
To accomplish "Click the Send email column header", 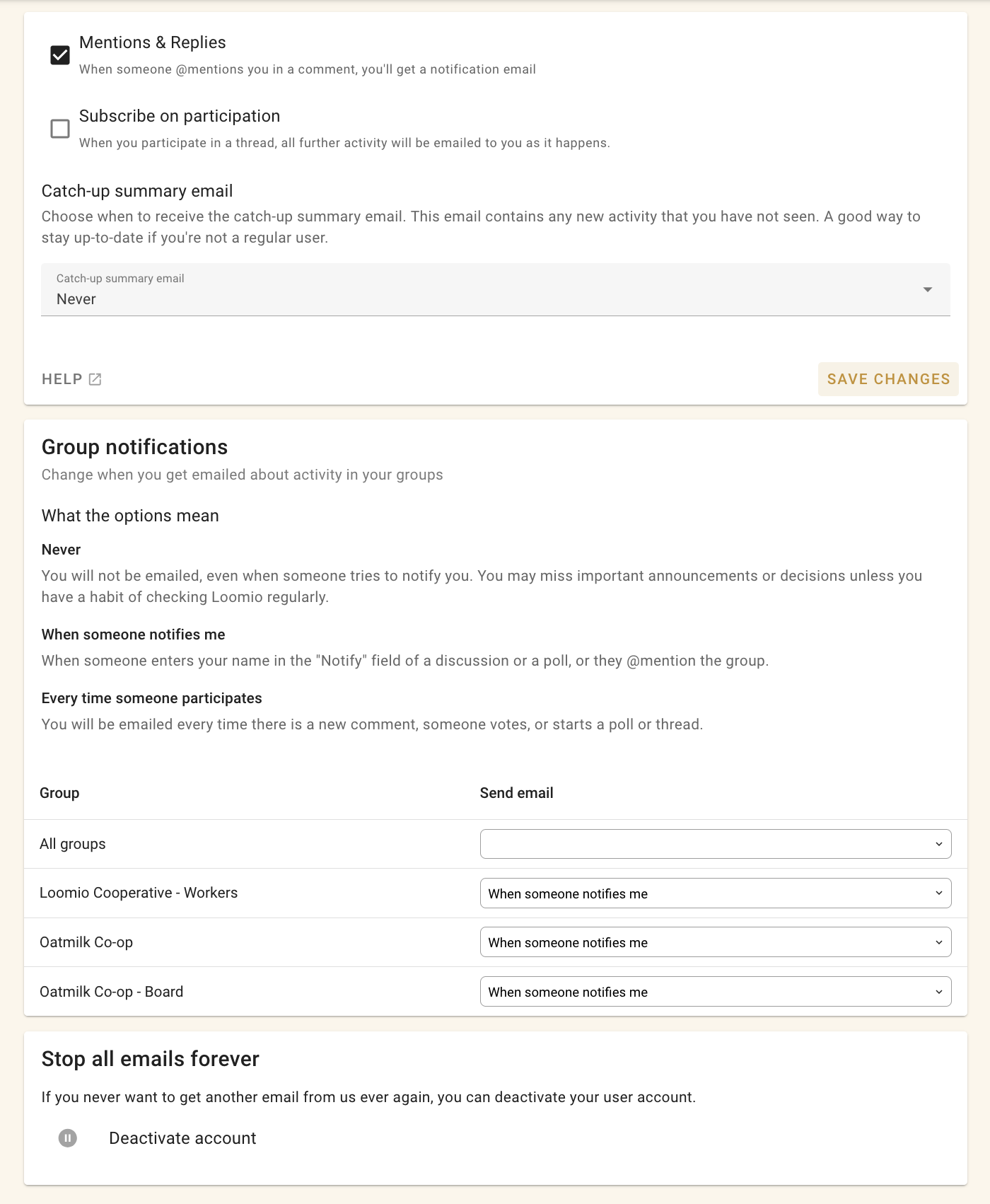I will pyautogui.click(x=516, y=793).
